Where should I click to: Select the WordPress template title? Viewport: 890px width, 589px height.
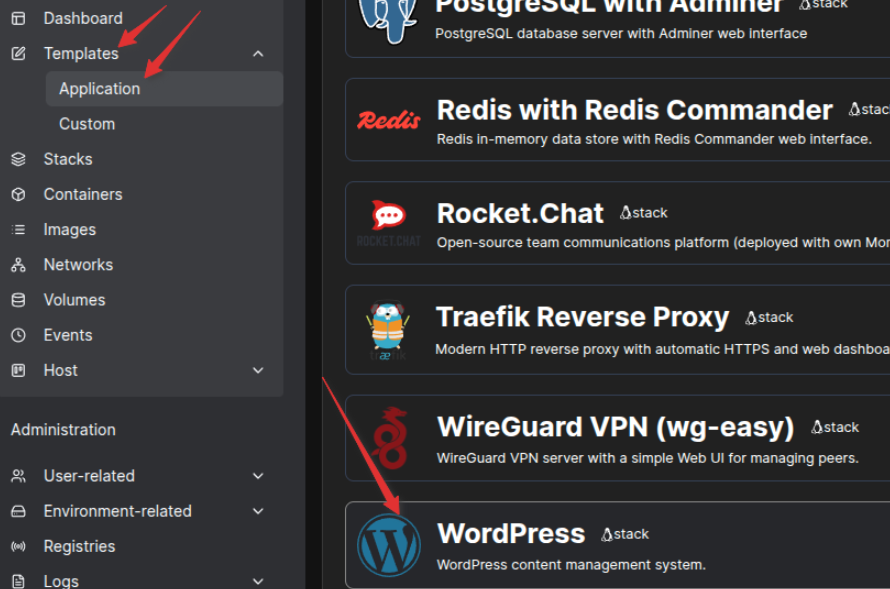pos(511,533)
